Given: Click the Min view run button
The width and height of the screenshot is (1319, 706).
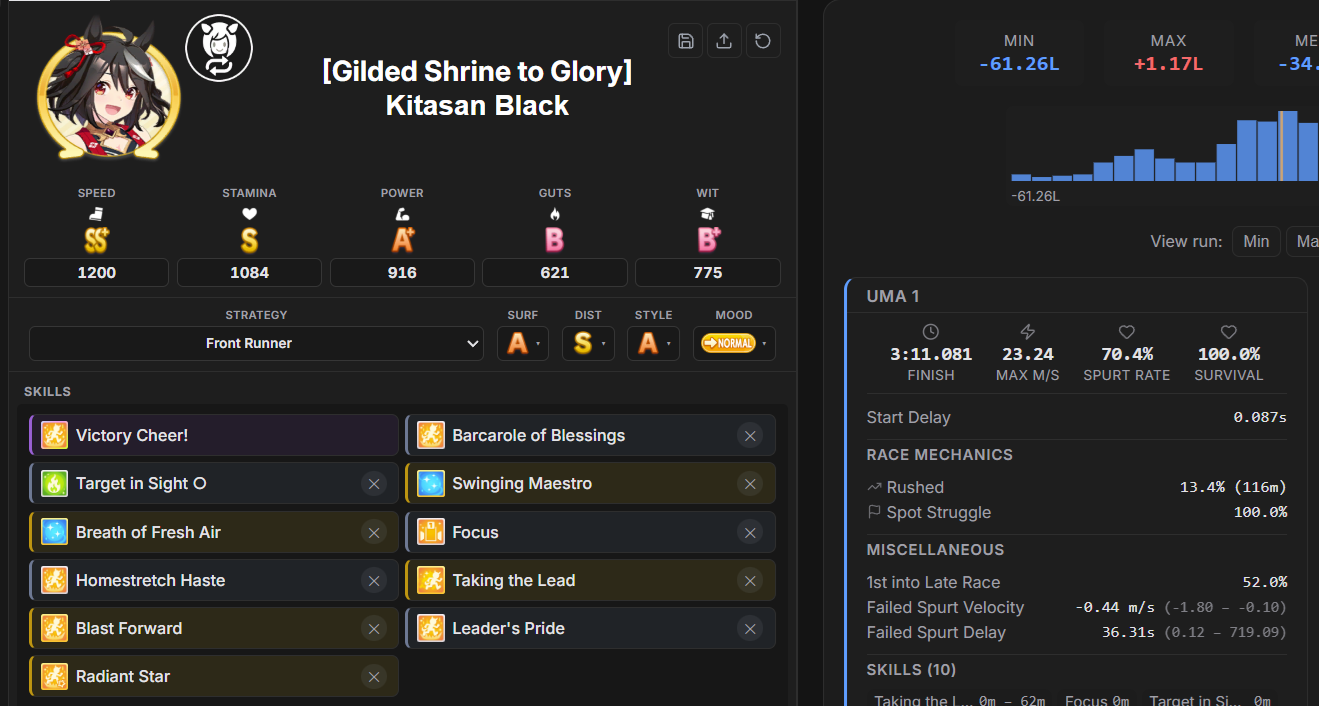Looking at the screenshot, I should [x=1256, y=241].
